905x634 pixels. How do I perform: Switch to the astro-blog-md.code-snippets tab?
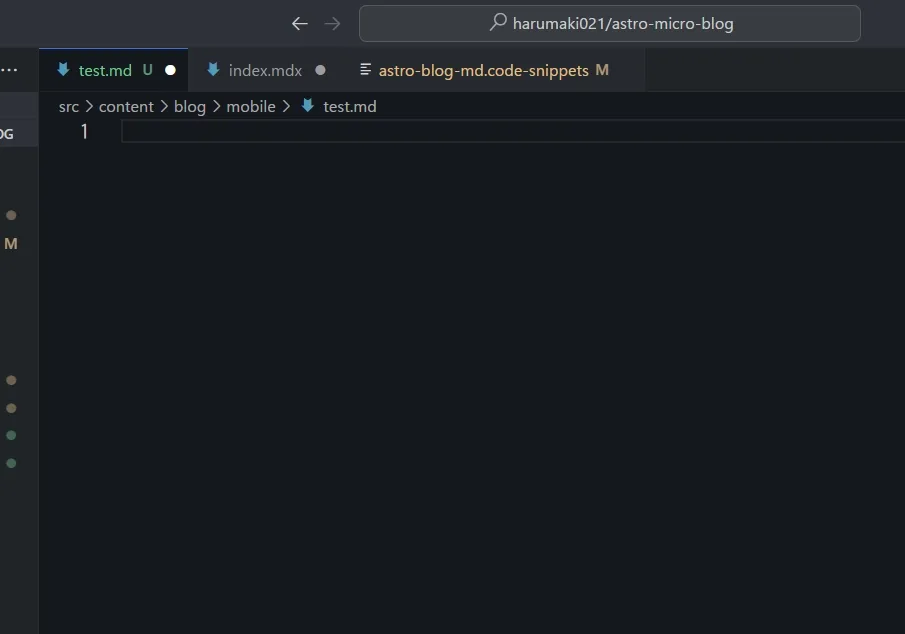[x=483, y=70]
